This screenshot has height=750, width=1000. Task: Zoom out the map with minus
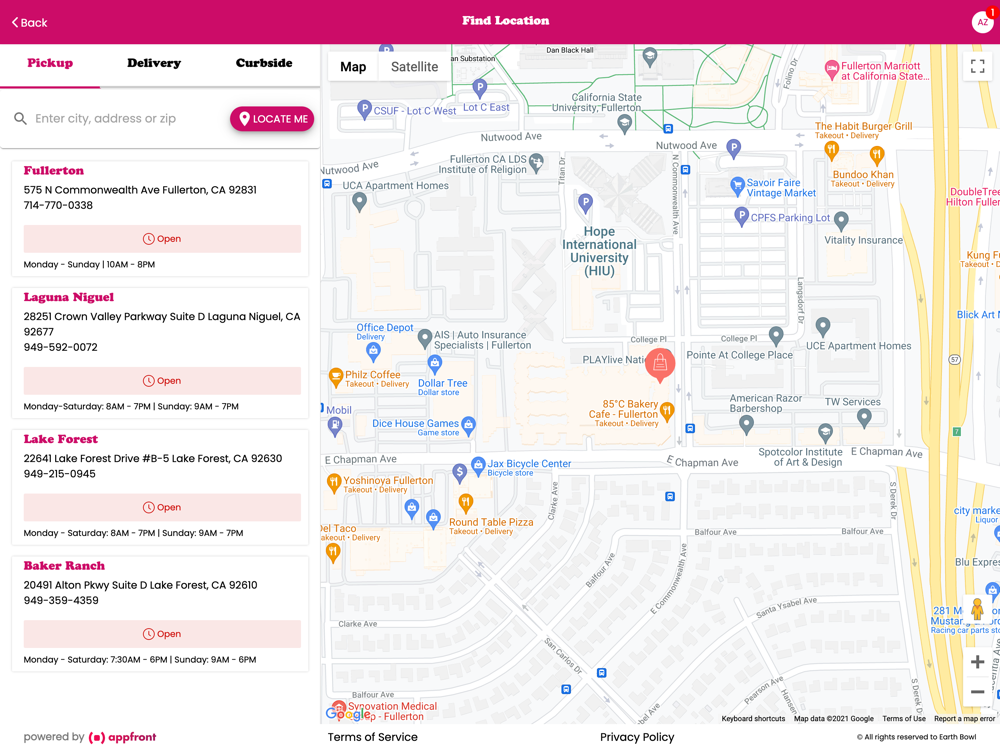coord(977,691)
